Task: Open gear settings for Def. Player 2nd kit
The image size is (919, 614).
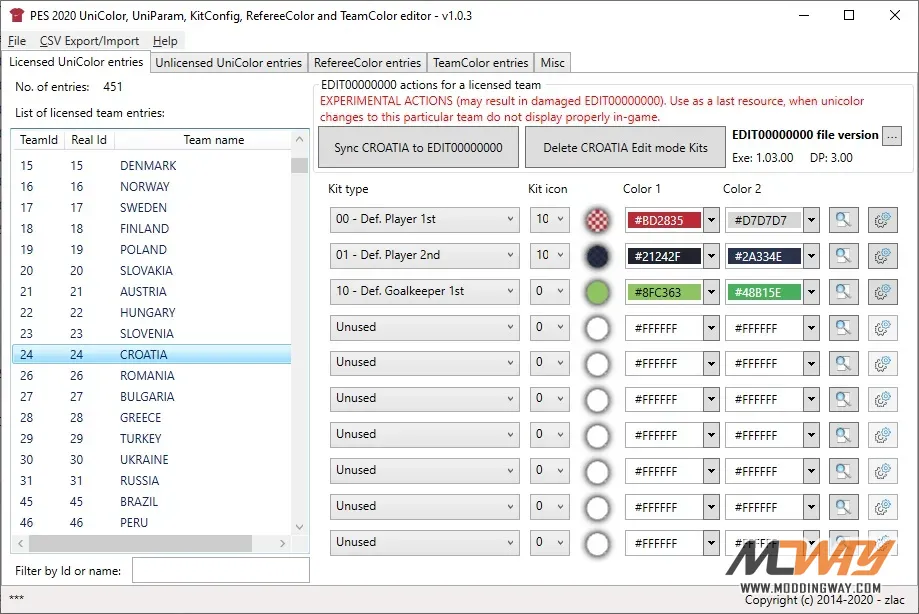Action: pos(882,256)
